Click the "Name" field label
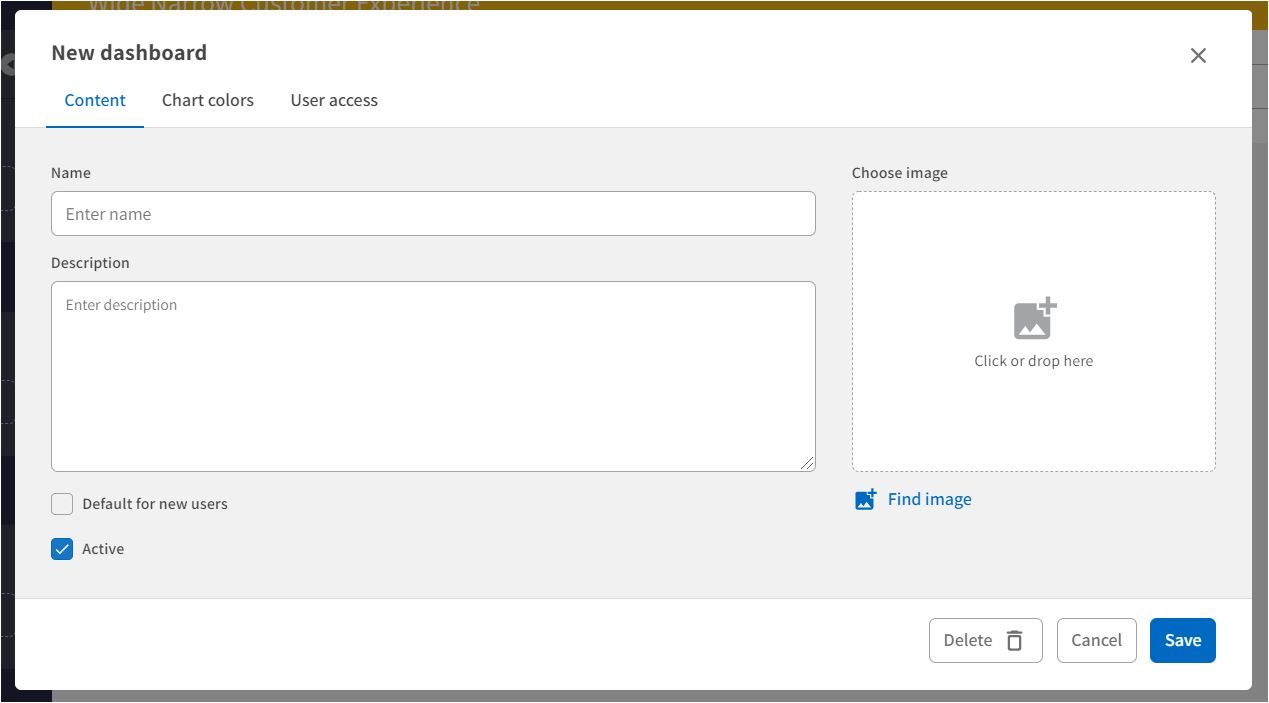Screen dimensions: 1269x703 point(71,173)
